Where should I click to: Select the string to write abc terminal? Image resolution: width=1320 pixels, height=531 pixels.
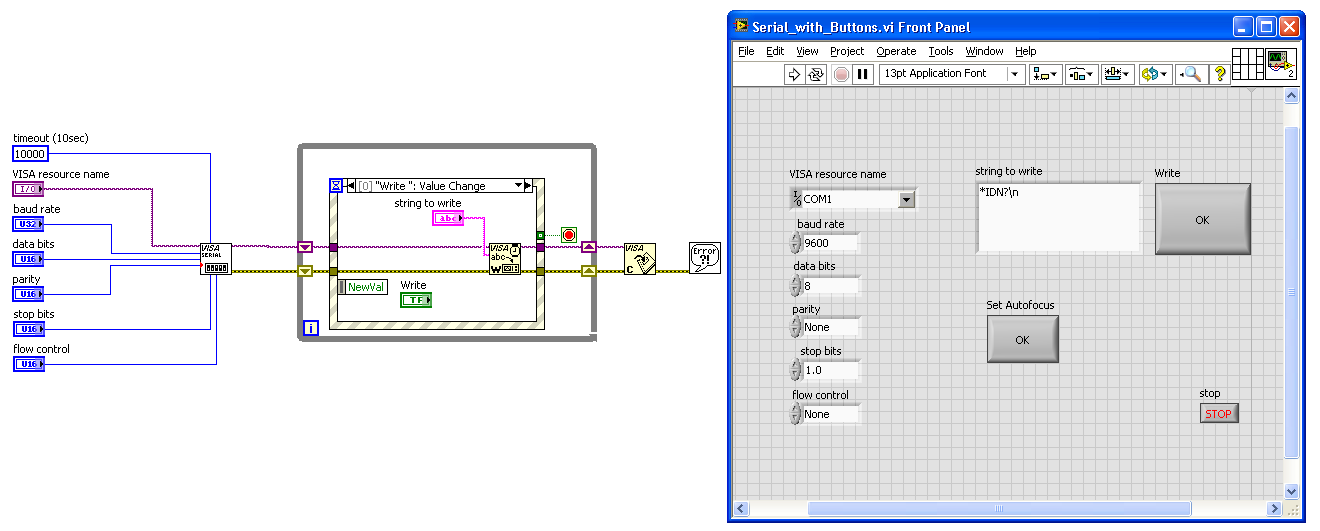tap(448, 218)
